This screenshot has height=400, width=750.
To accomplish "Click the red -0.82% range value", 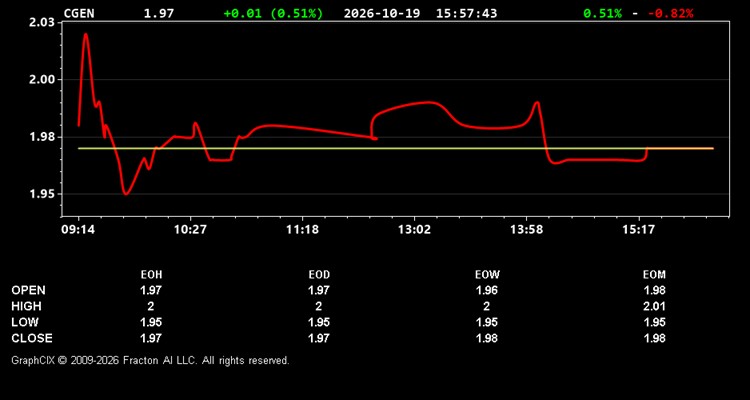I will tap(670, 13).
